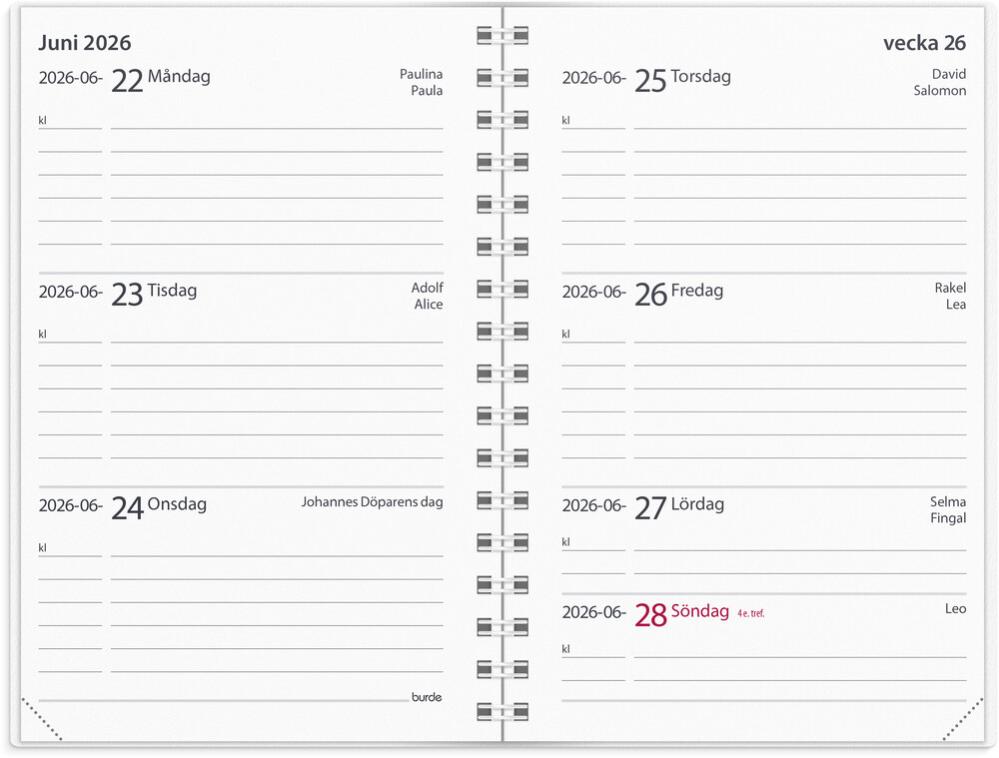
Task: Select the red 28 Söndag date
Action: [681, 613]
